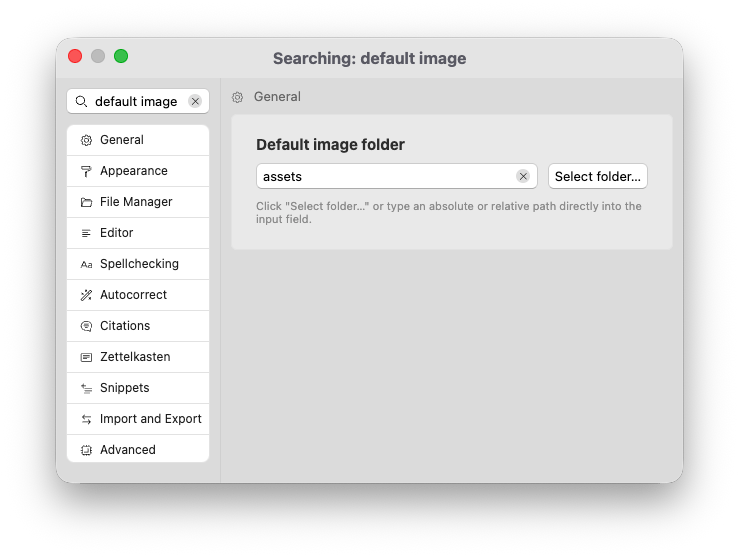739x557 pixels.
Task: Click the Zettelkasten card icon
Action: click(x=86, y=357)
